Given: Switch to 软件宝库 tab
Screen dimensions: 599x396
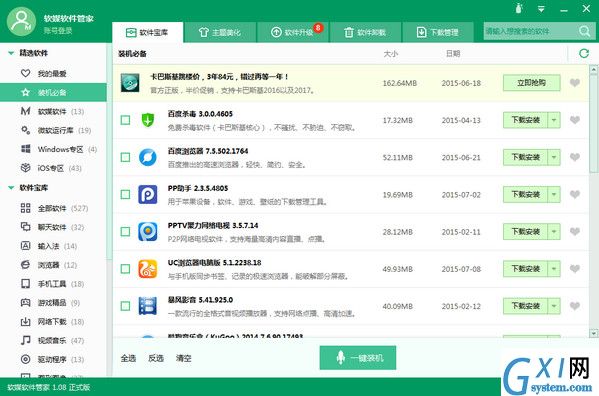Looking at the screenshot, I should pos(147,32).
